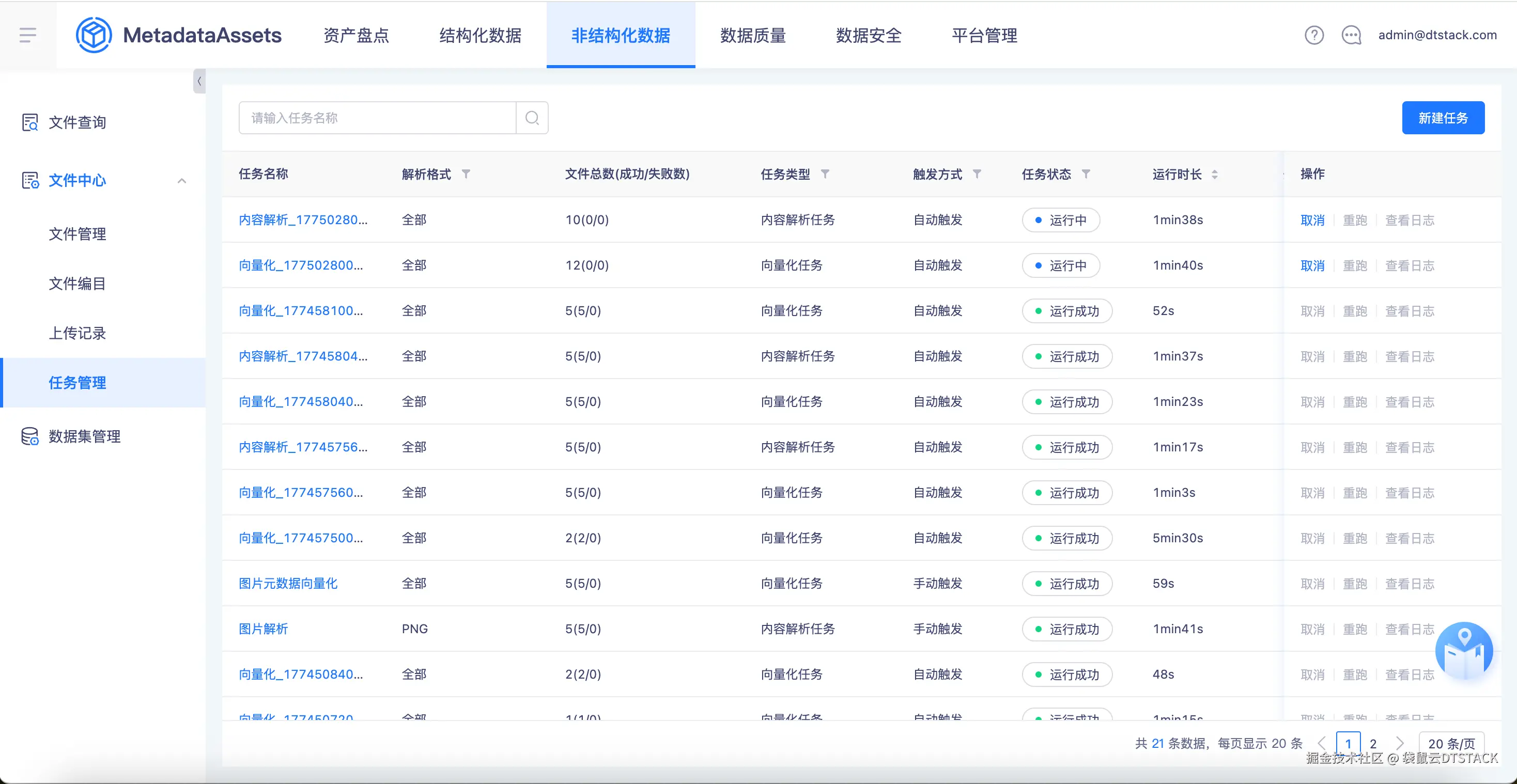This screenshot has width=1517, height=784.
Task: Focus the task name search field
Action: [377, 118]
